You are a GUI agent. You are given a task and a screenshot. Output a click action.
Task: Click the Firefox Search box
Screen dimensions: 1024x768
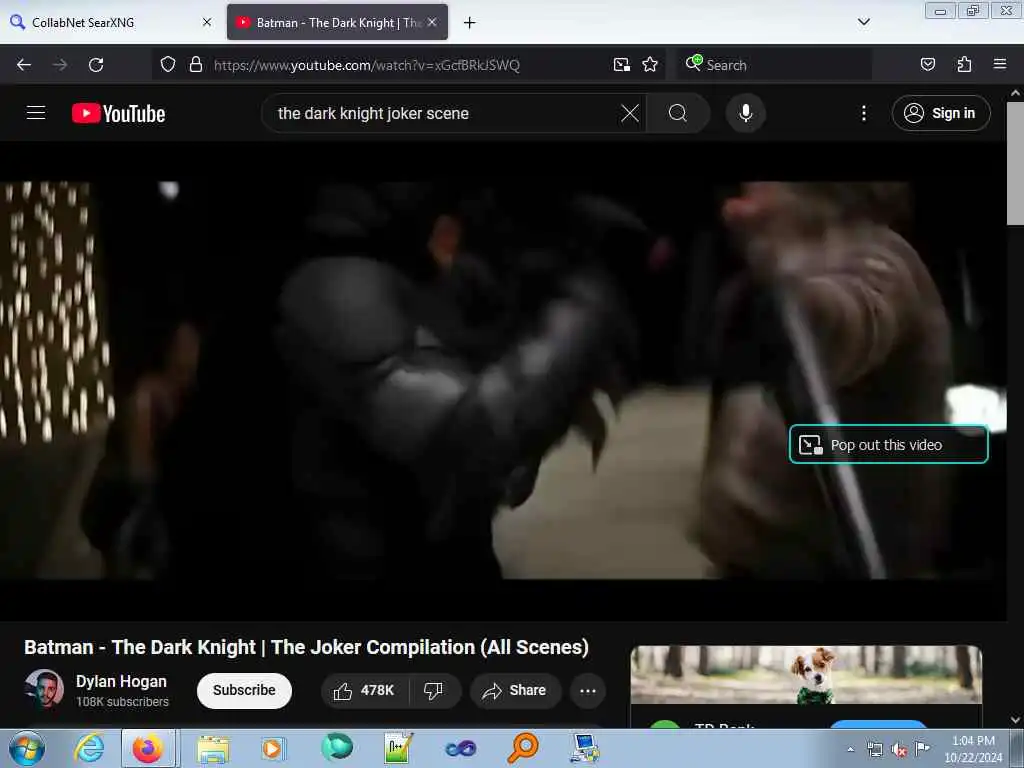point(774,65)
